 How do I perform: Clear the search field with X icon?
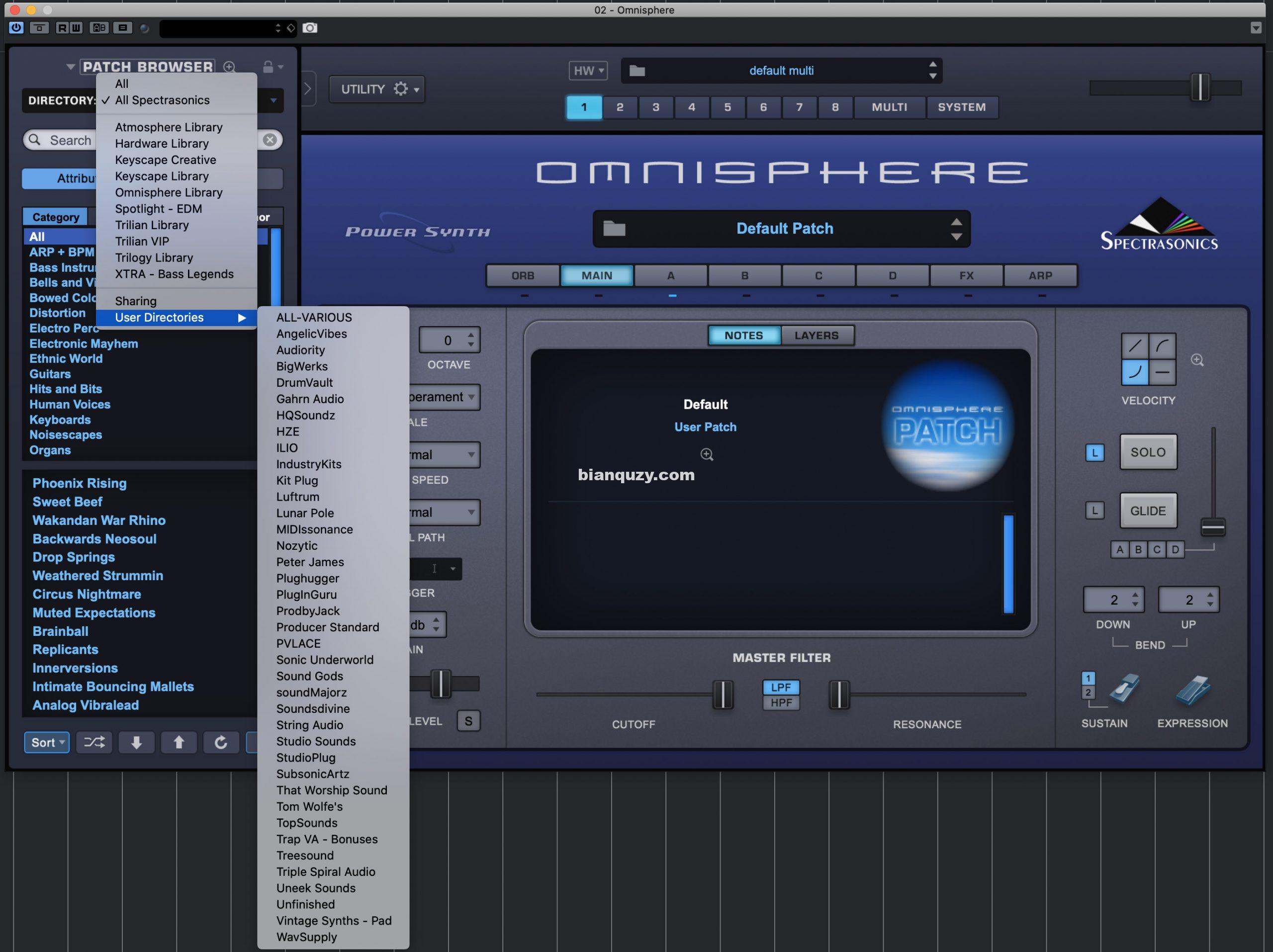pos(270,140)
